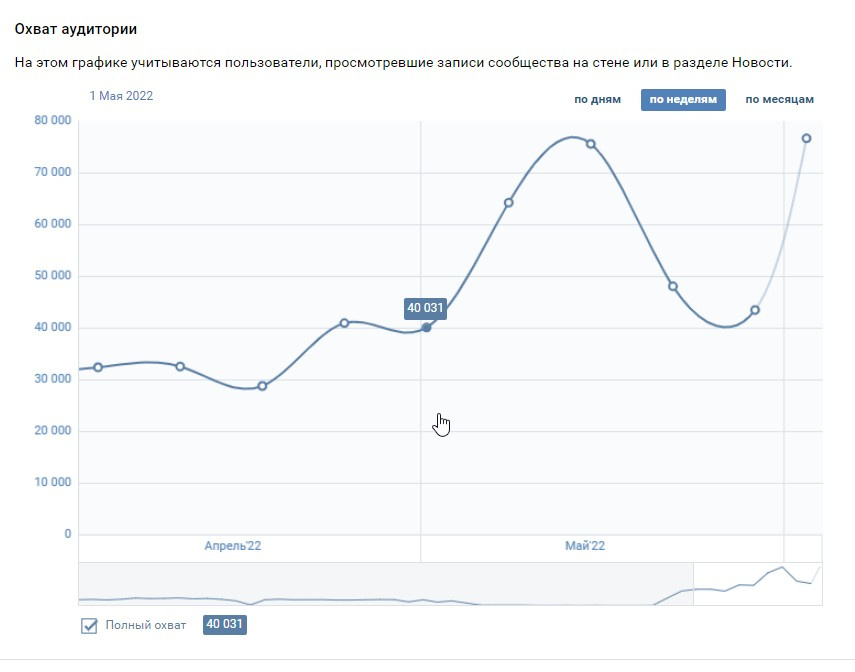The image size is (855, 672).
Task: Click the data point near 48 000
Action: pos(673,286)
